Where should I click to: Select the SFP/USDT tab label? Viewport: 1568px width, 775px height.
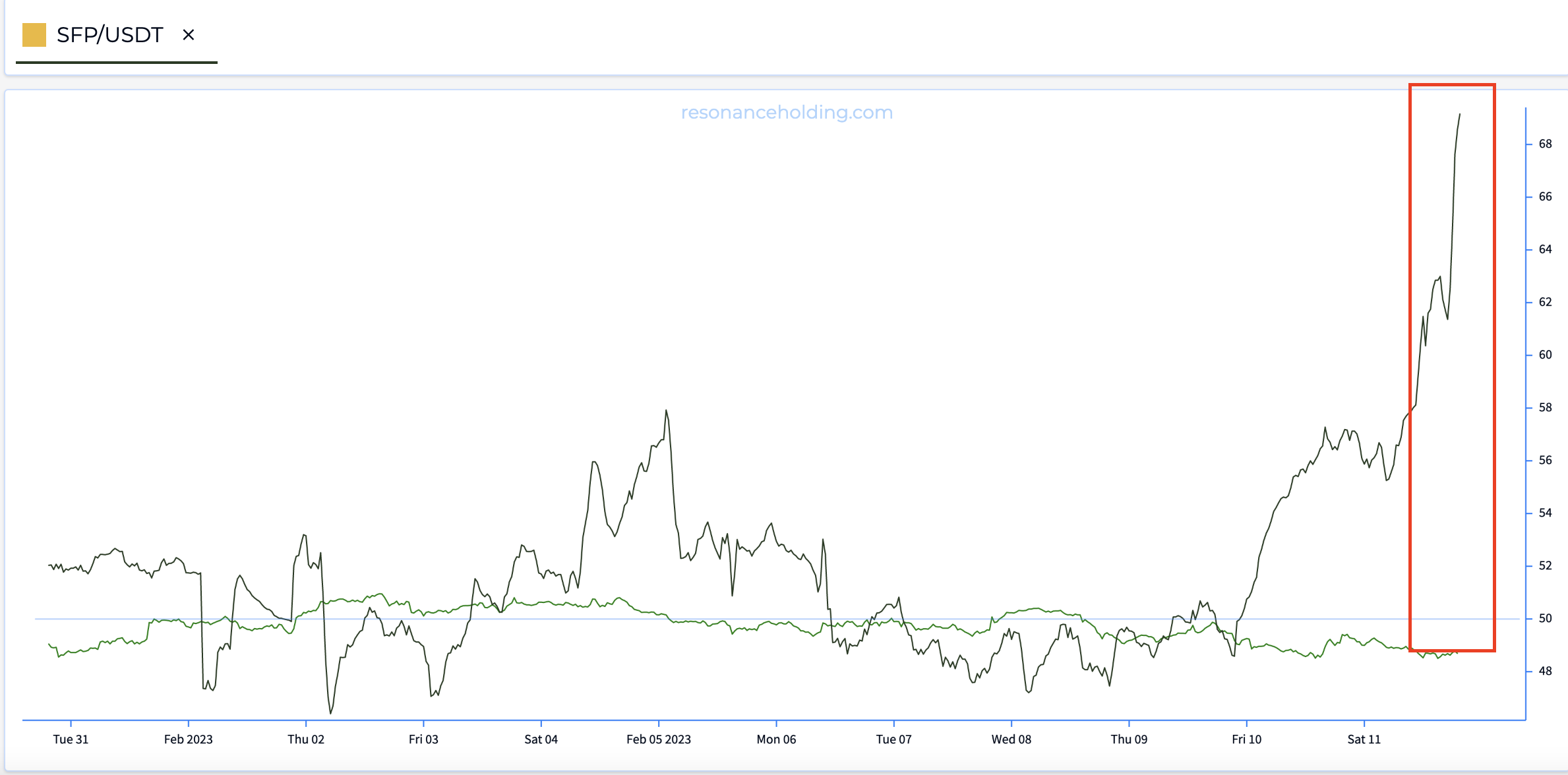(x=109, y=35)
